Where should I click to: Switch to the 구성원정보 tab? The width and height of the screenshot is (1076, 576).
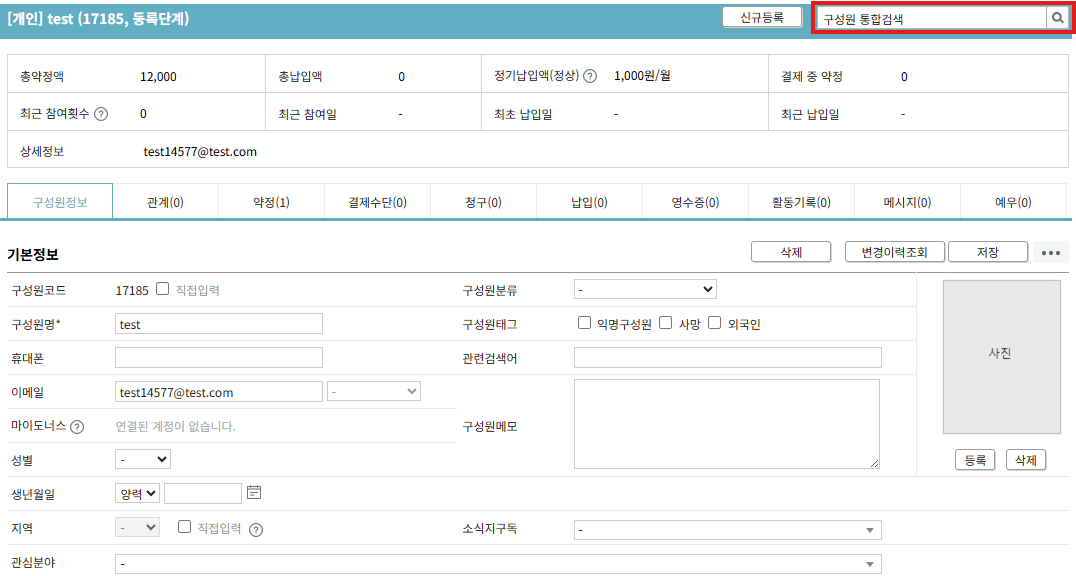pos(60,202)
